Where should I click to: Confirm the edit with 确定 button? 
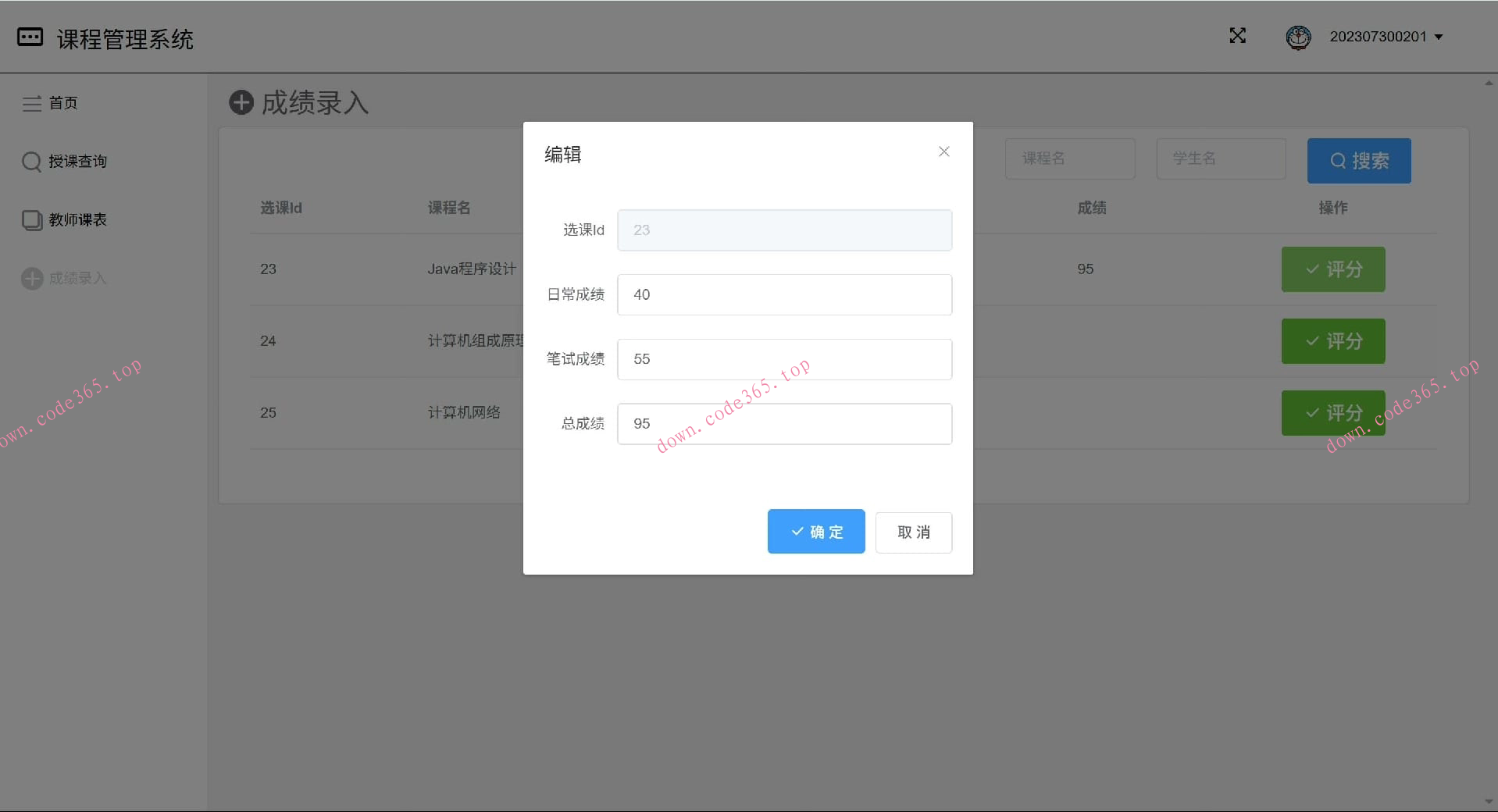pyautogui.click(x=815, y=532)
